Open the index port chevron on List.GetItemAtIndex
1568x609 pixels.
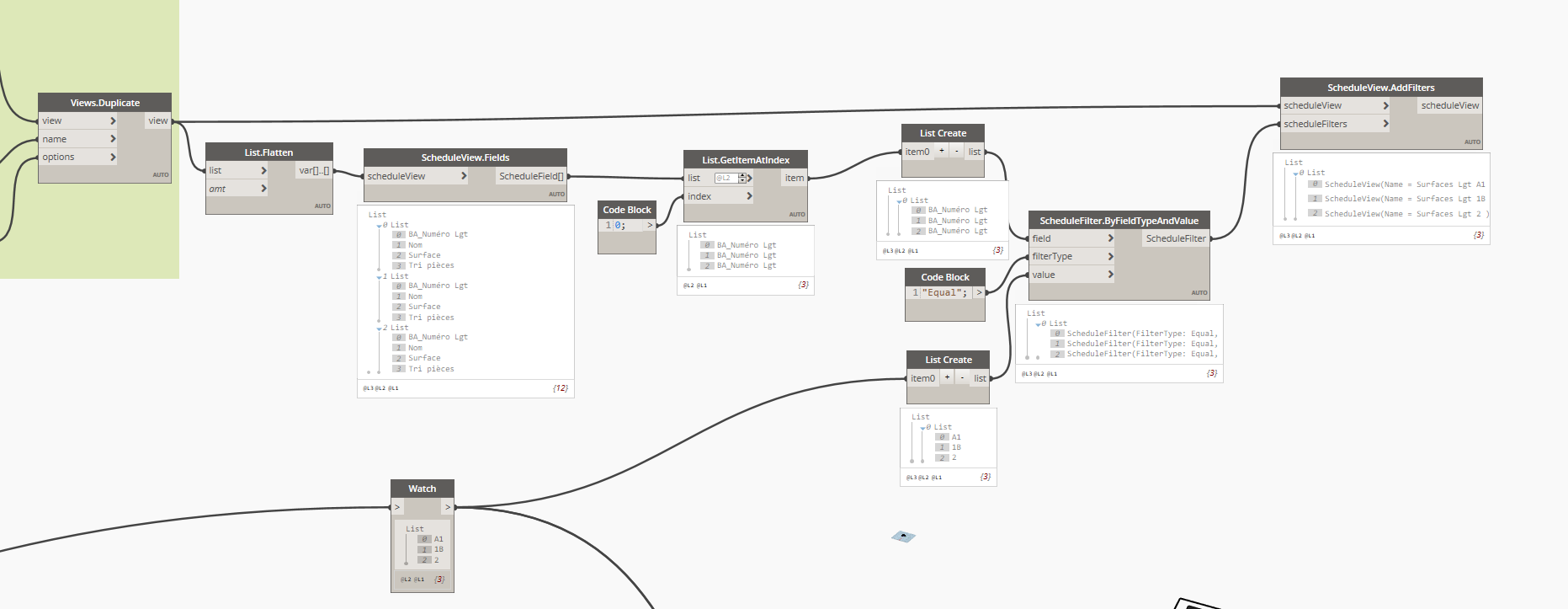click(x=749, y=196)
